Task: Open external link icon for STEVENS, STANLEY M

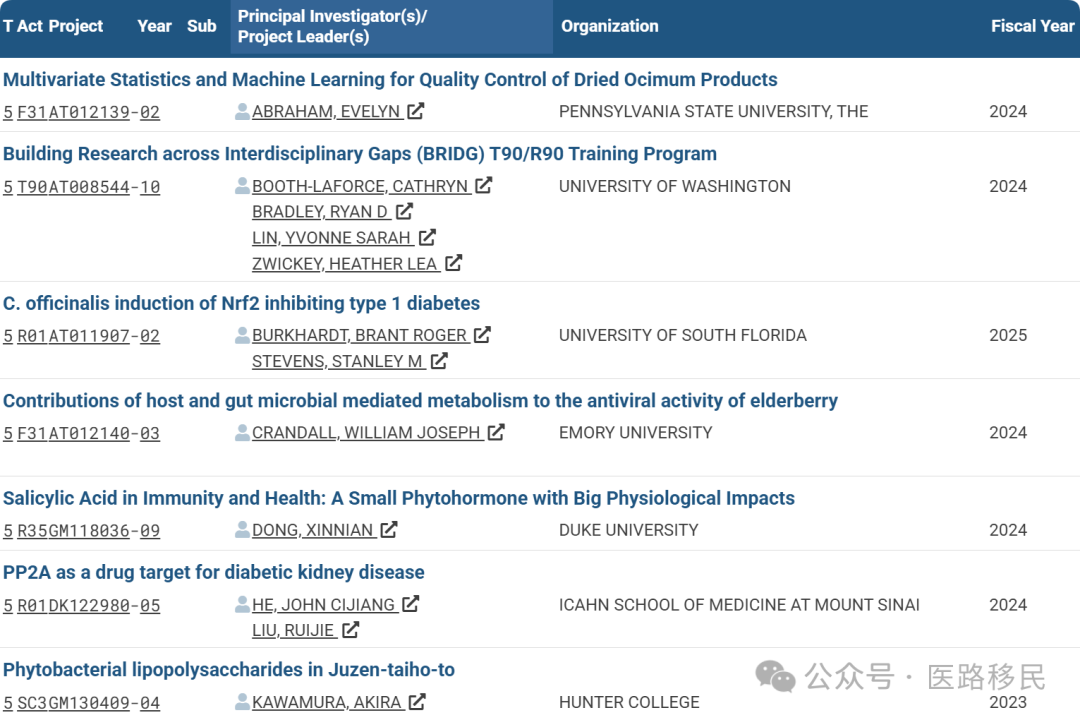Action: click(x=439, y=361)
